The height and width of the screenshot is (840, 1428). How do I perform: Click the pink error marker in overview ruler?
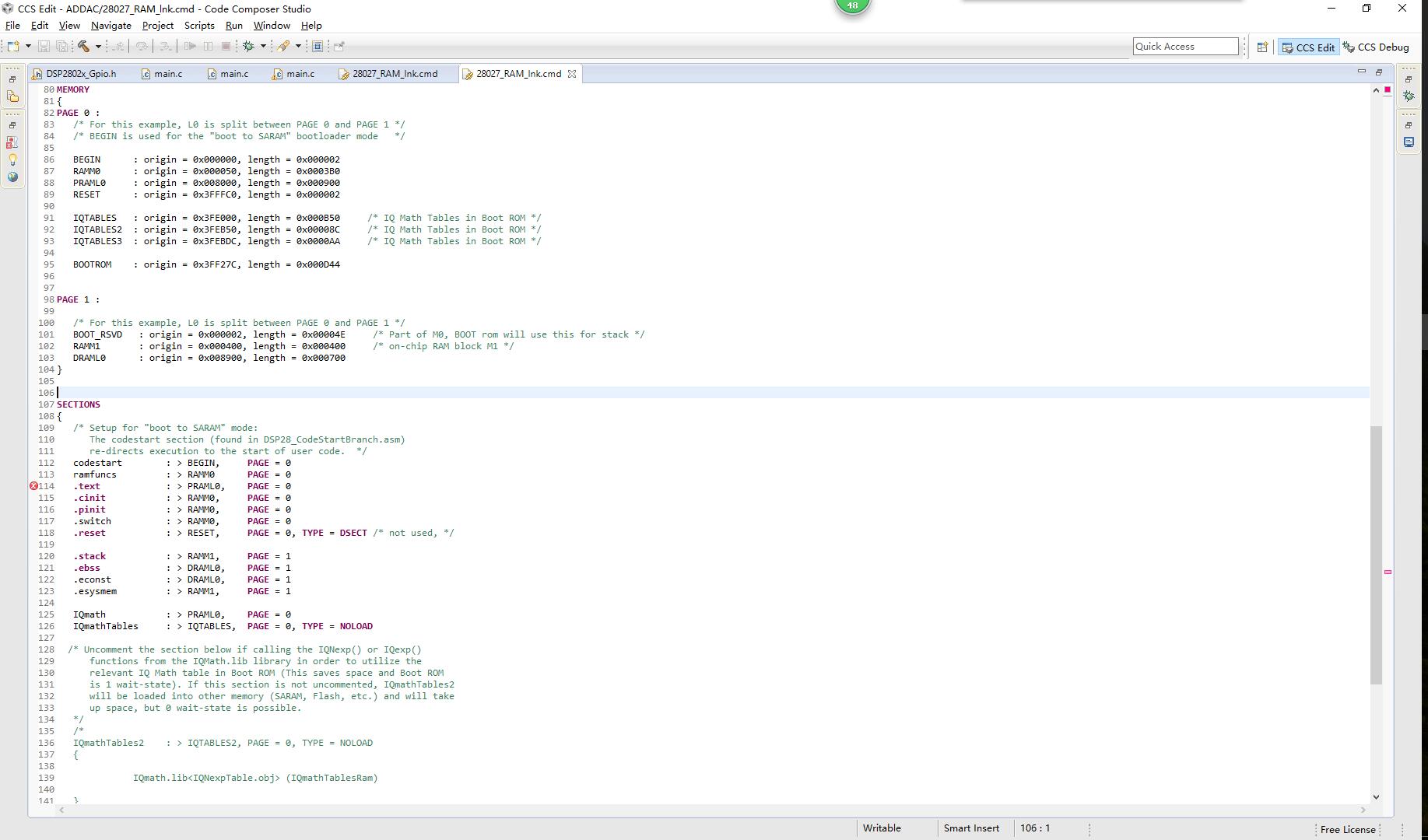(x=1388, y=572)
